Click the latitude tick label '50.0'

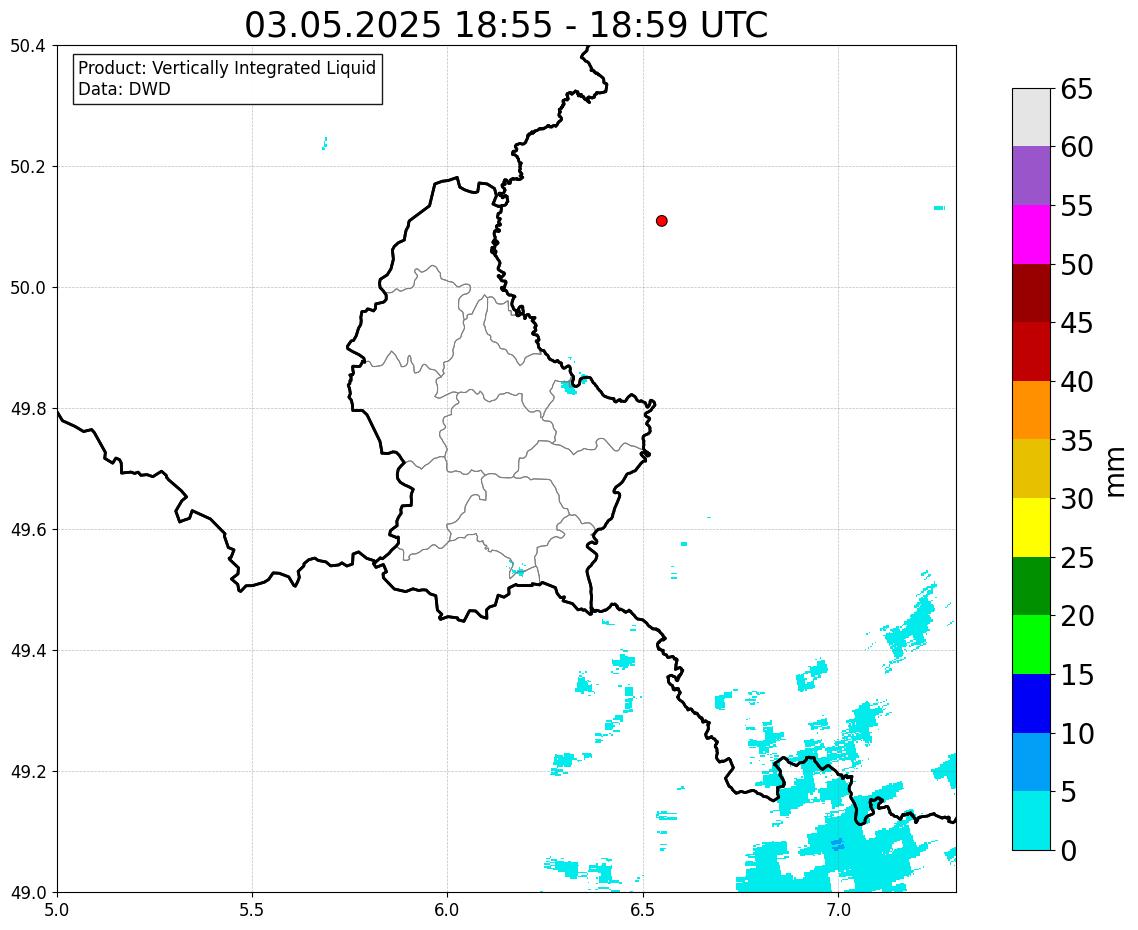[x=28, y=288]
